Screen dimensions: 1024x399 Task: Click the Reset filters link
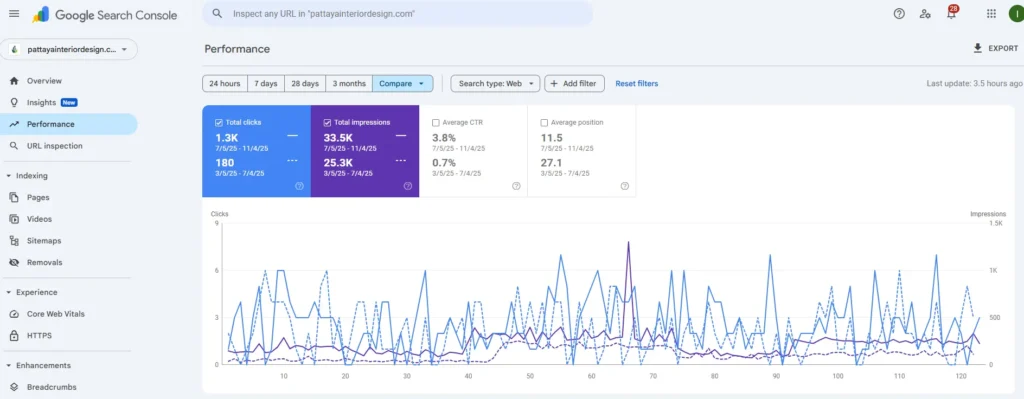pyautogui.click(x=637, y=84)
